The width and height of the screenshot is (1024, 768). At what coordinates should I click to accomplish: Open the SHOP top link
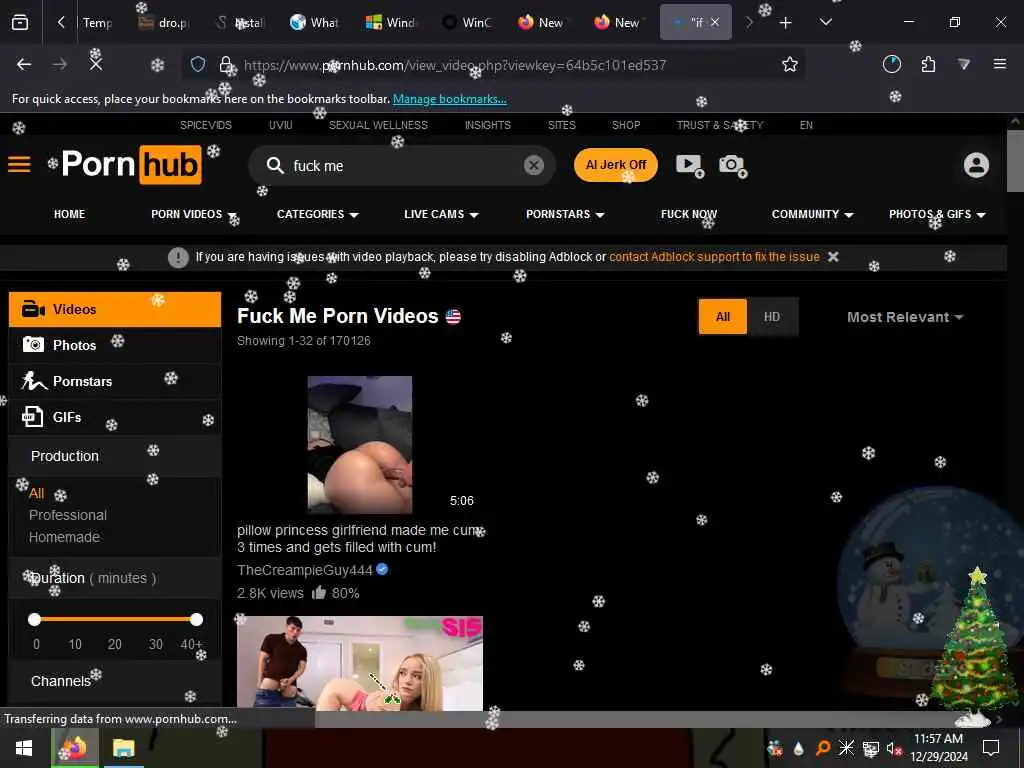626,125
